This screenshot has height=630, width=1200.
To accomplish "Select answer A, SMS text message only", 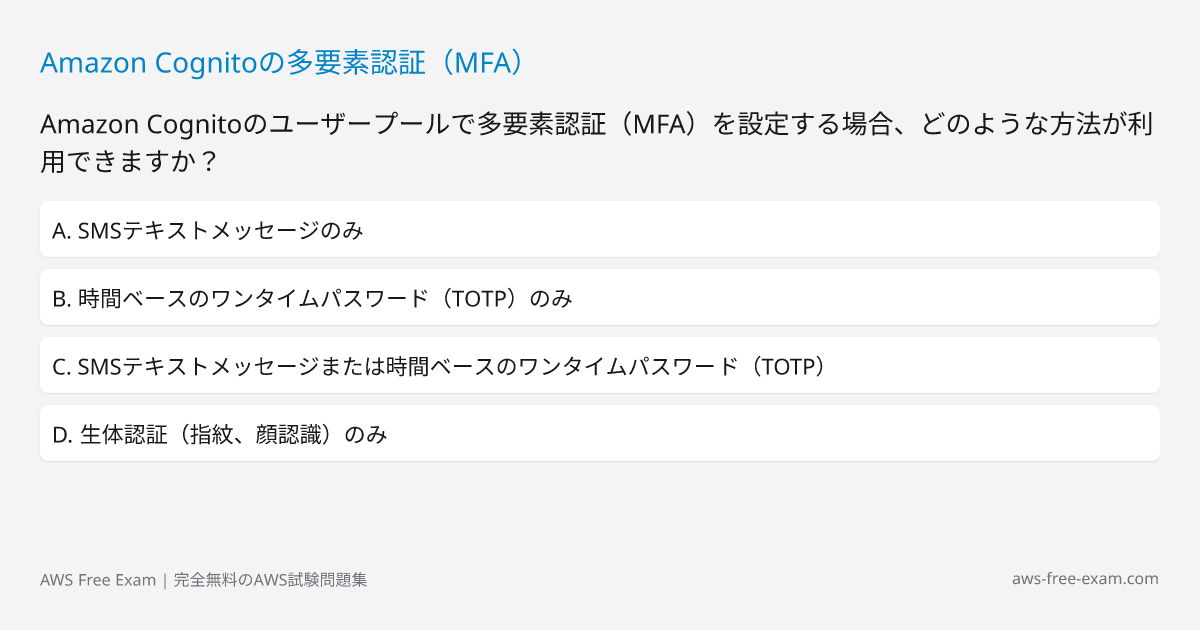I will pyautogui.click(x=600, y=230).
